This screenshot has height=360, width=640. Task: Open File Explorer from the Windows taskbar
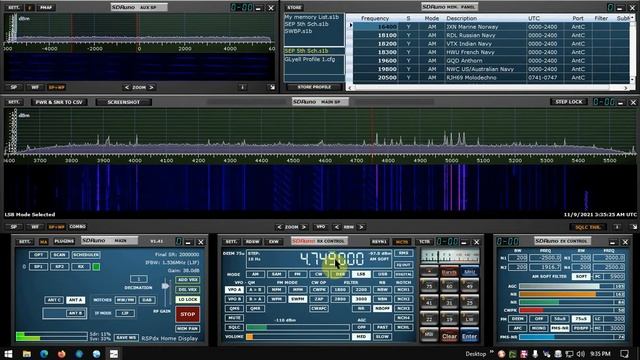tap(27, 354)
